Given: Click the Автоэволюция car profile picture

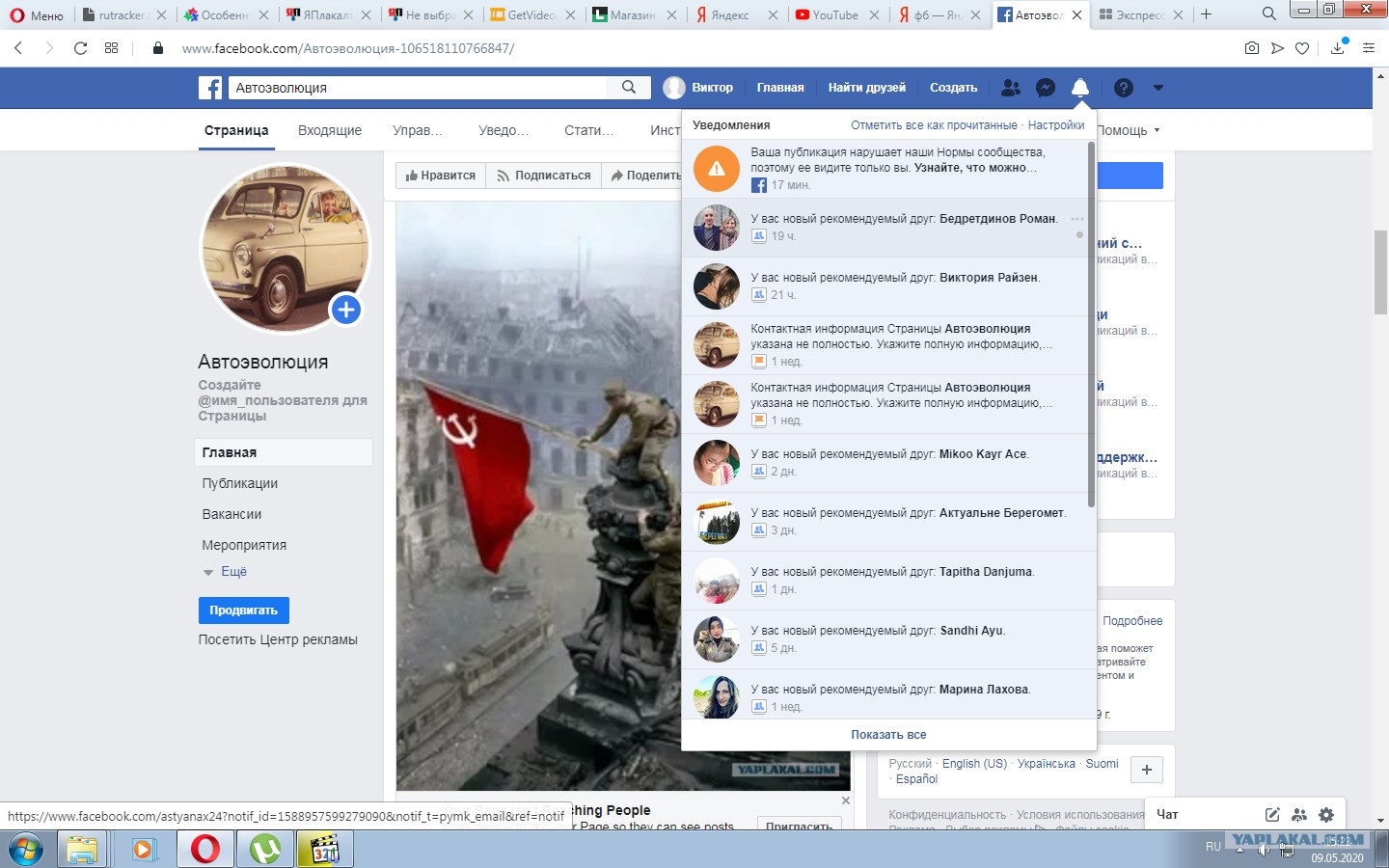Looking at the screenshot, I should point(285,248).
